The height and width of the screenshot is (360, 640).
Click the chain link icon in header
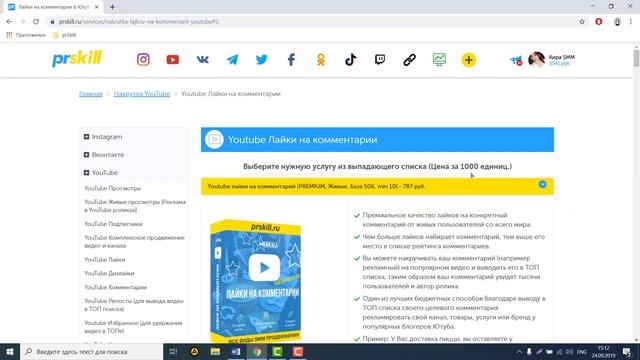tap(409, 60)
